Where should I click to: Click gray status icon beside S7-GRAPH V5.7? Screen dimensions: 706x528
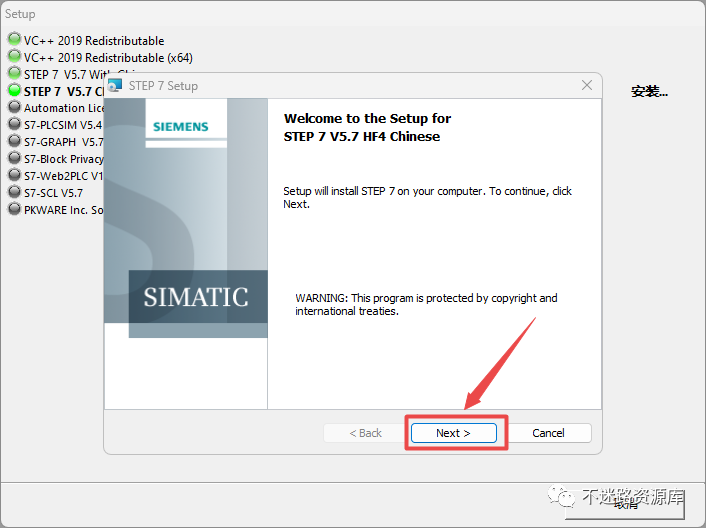[14, 141]
